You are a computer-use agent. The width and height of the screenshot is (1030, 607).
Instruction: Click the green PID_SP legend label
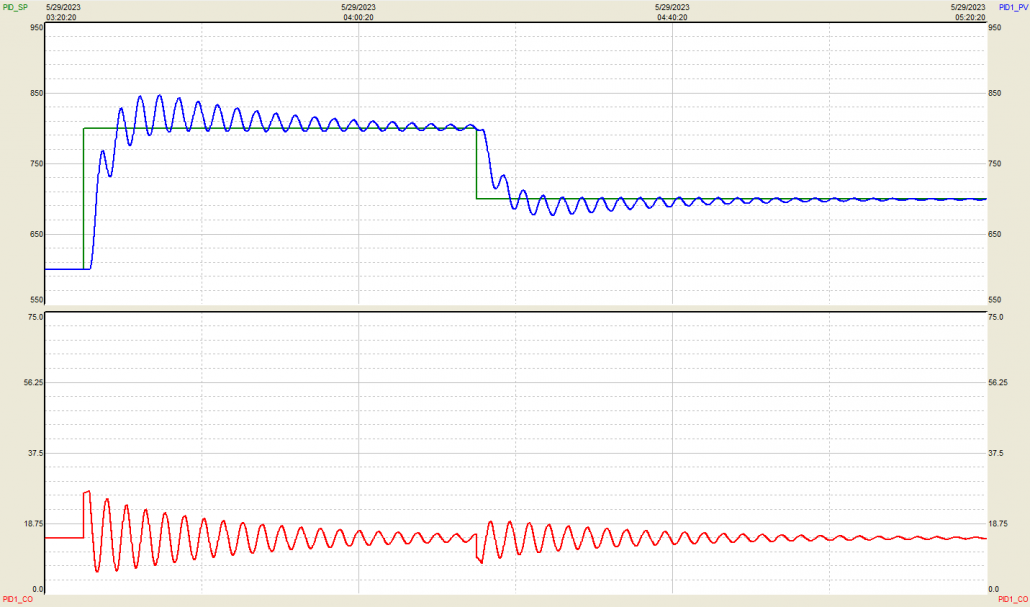click(14, 7)
